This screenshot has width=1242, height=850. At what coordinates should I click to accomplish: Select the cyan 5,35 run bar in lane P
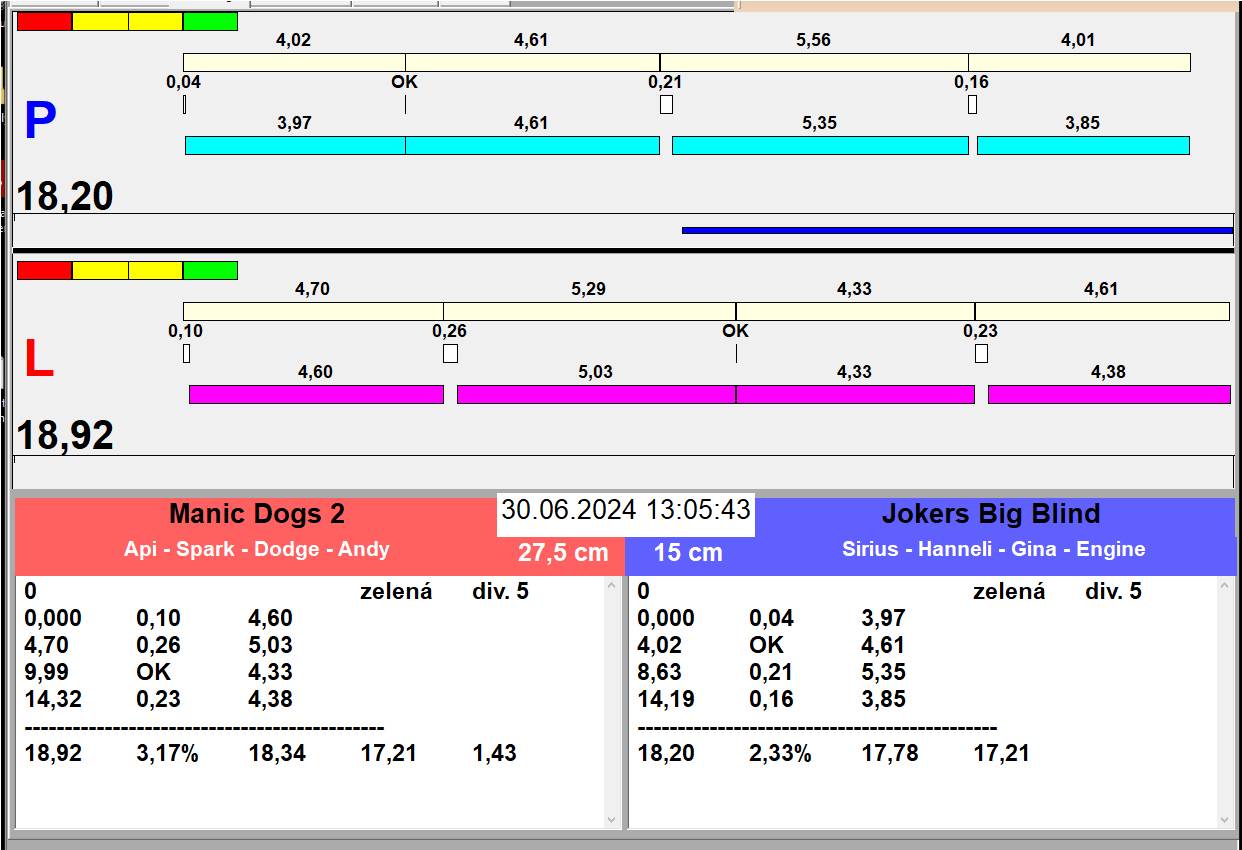click(x=820, y=146)
